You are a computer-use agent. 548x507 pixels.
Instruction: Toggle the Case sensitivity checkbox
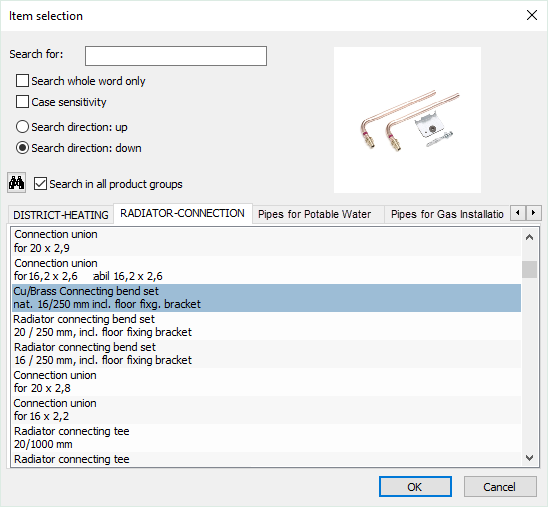tap(22, 102)
